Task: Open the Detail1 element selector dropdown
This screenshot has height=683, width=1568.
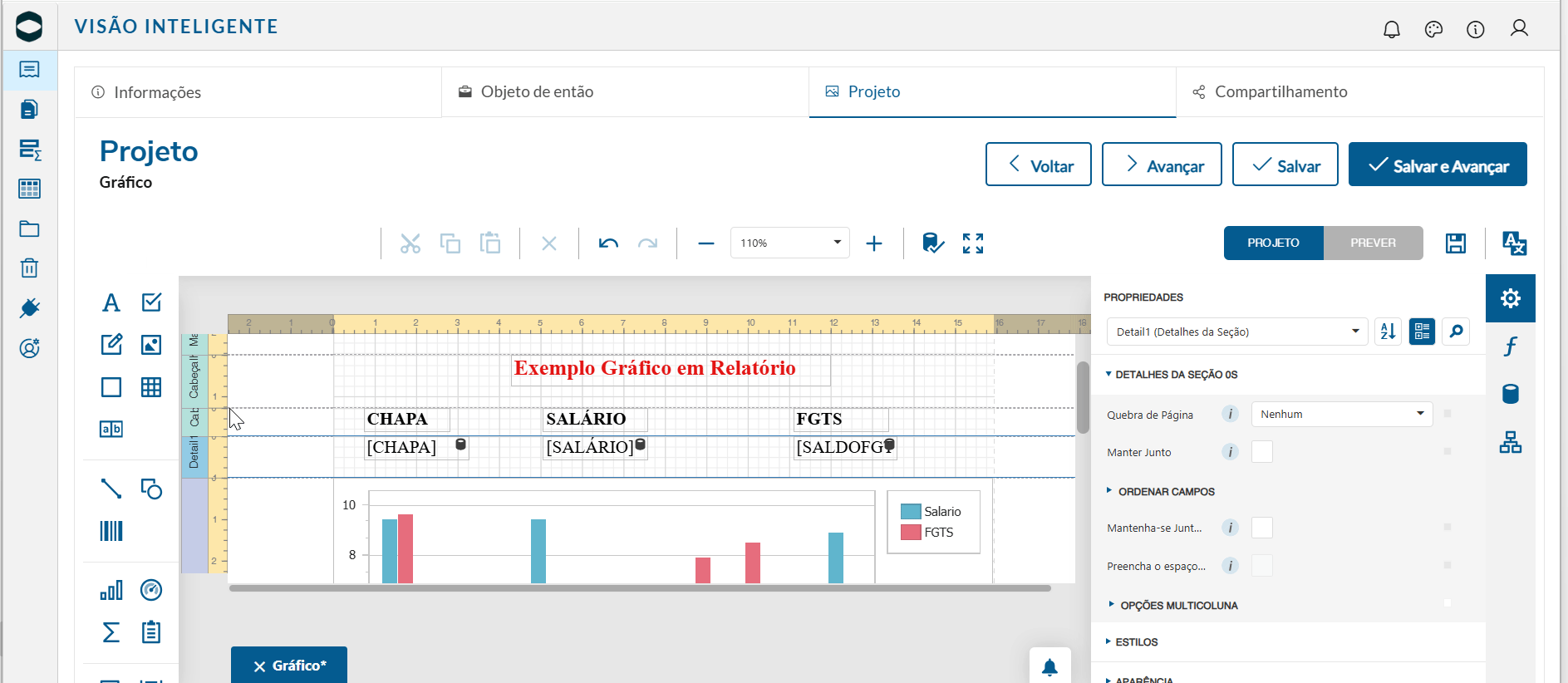Action: (1236, 332)
